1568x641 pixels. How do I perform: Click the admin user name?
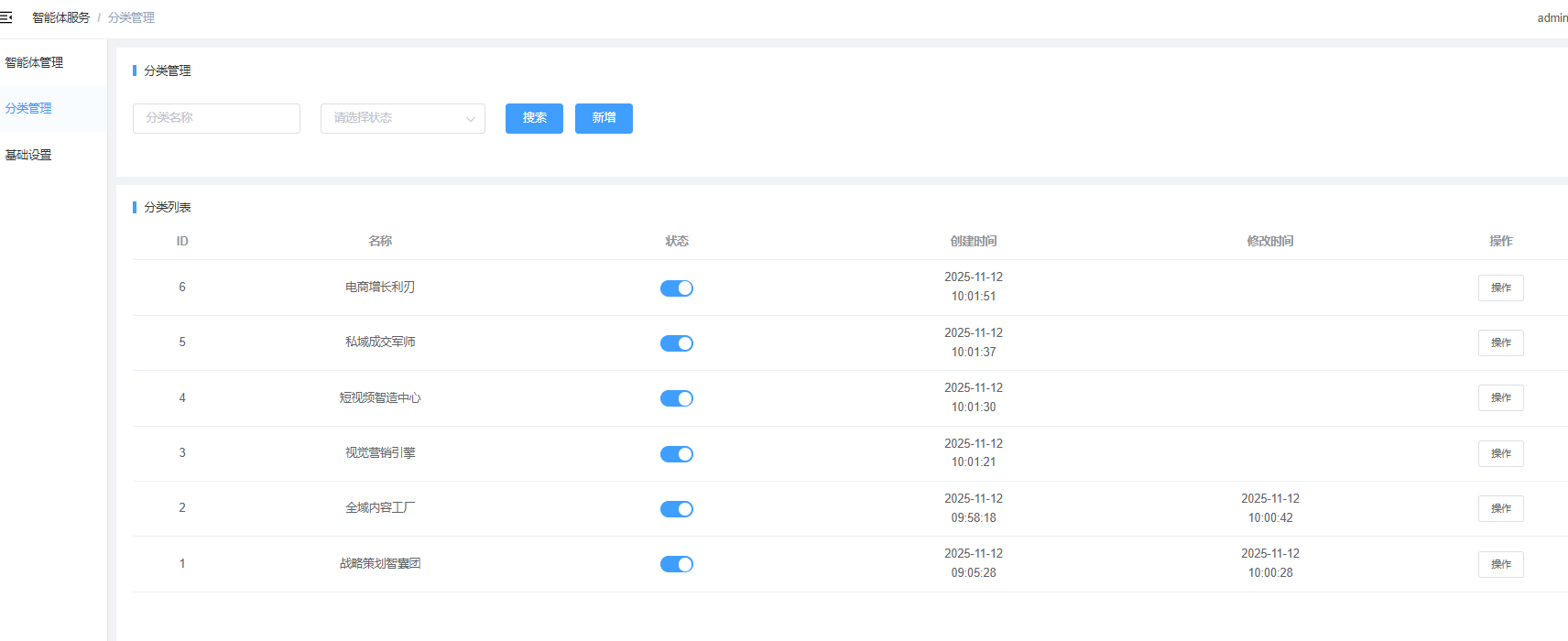click(1552, 17)
